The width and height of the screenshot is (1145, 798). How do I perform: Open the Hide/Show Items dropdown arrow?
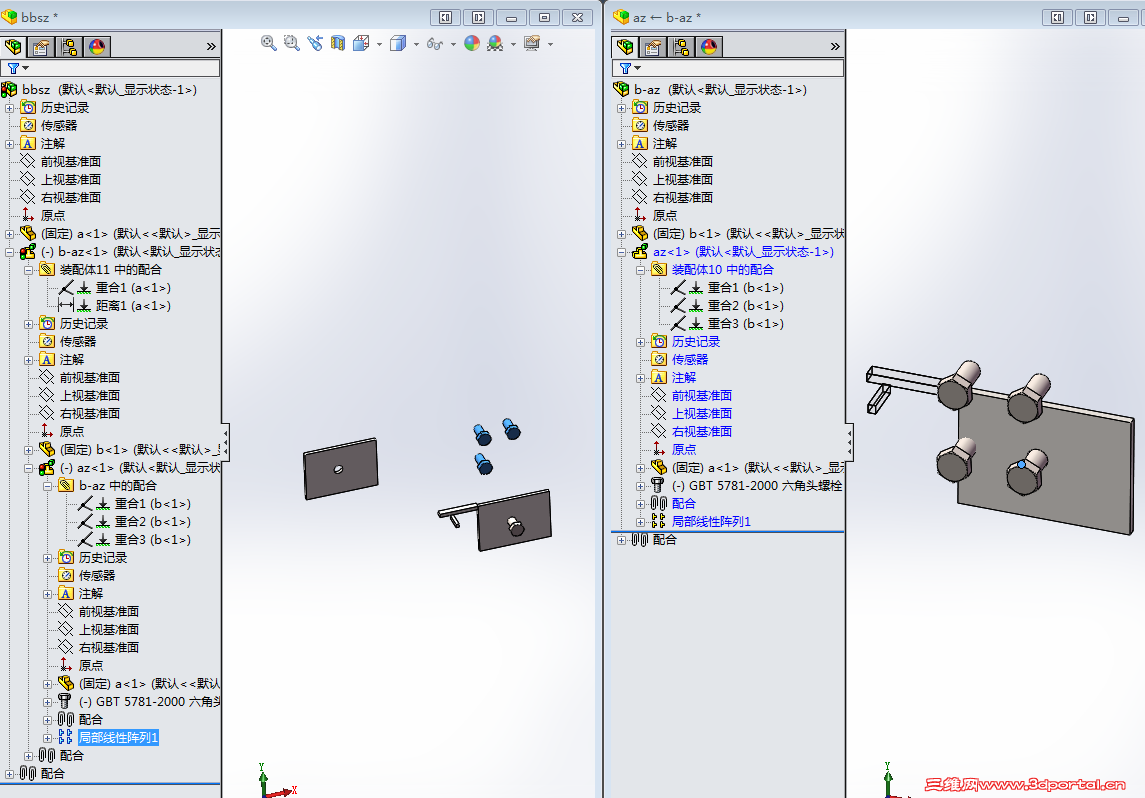453,45
